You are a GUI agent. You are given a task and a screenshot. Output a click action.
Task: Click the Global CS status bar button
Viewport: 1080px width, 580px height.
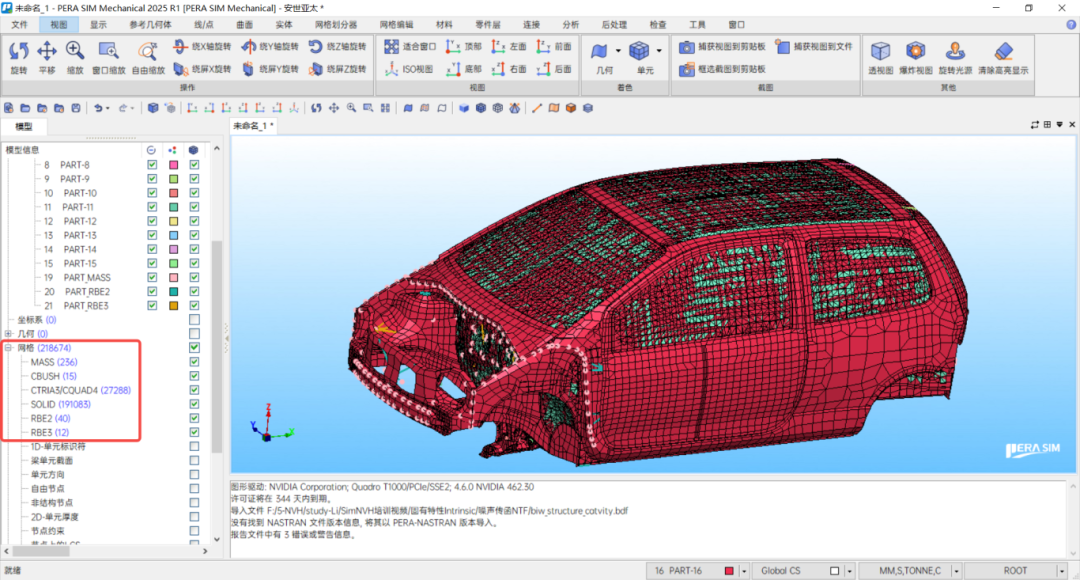tap(782, 571)
